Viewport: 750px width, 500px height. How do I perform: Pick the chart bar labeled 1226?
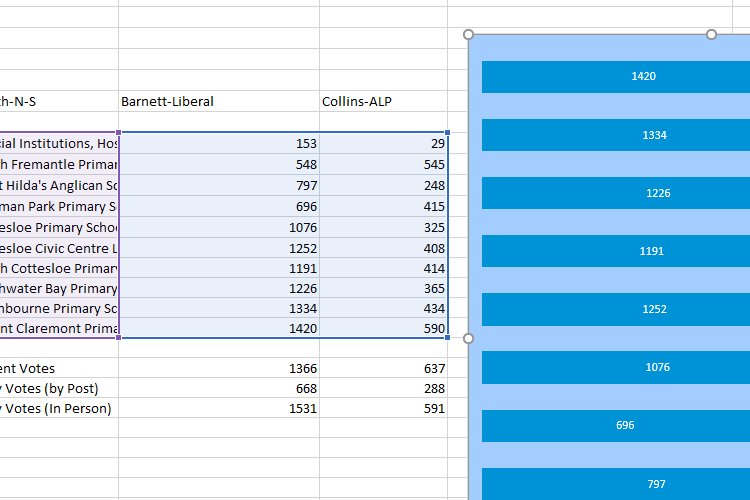pos(615,193)
